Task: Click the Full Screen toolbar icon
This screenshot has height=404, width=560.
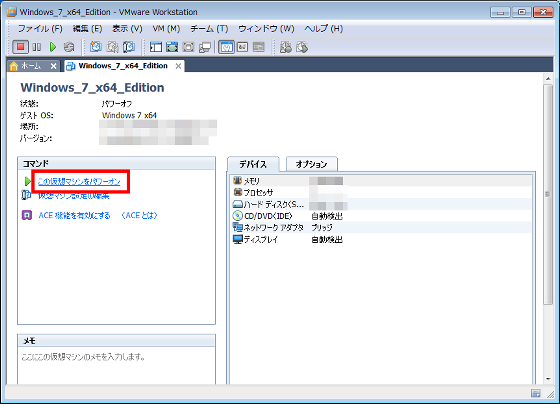Action: click(188, 47)
